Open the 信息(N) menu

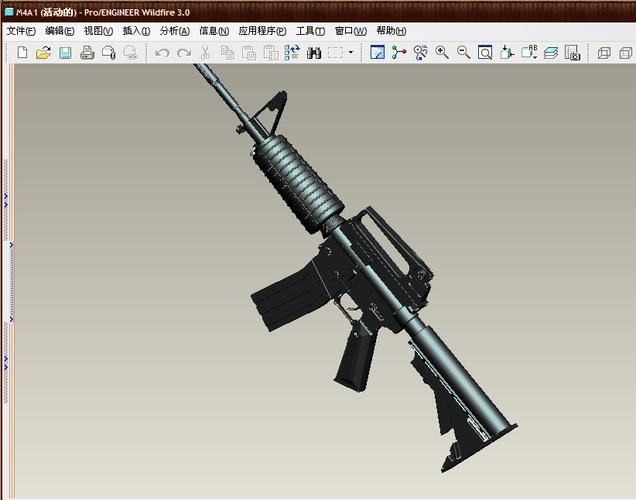pyautogui.click(x=214, y=31)
